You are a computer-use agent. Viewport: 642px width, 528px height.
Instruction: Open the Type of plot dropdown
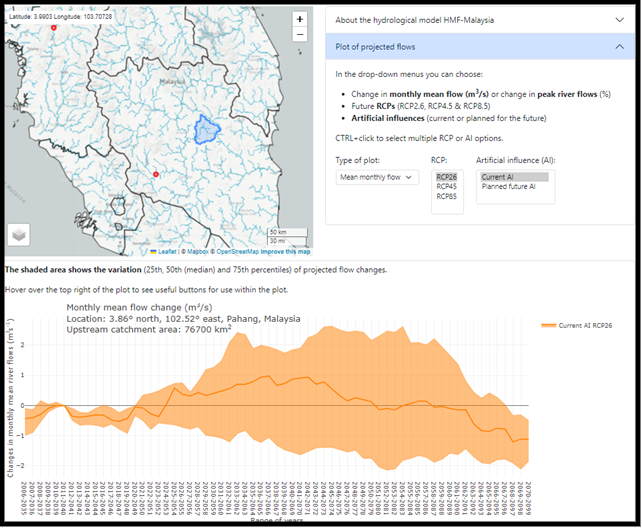[x=377, y=177]
